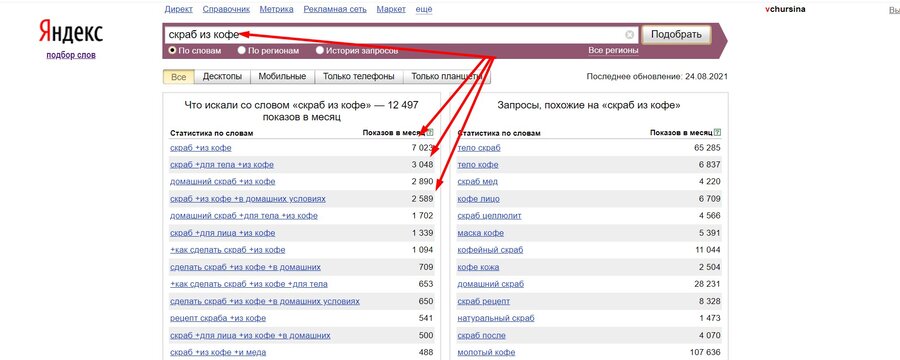The width and height of the screenshot is (900, 360).
Task: Select 'История запросов' radio button
Action: 320,51
